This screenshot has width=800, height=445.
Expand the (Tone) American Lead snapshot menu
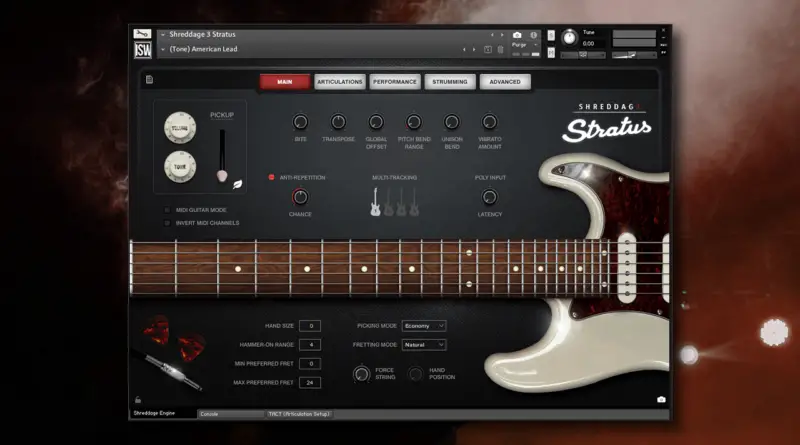click(x=163, y=50)
